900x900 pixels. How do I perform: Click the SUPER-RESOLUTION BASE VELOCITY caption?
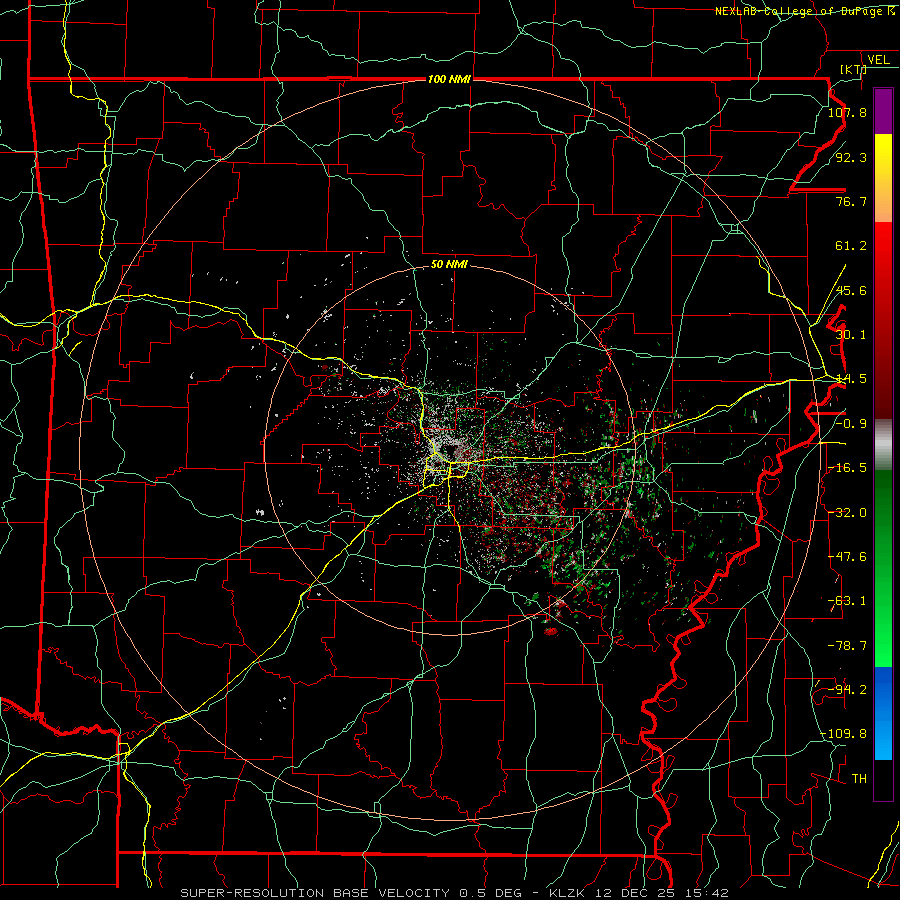(315, 893)
